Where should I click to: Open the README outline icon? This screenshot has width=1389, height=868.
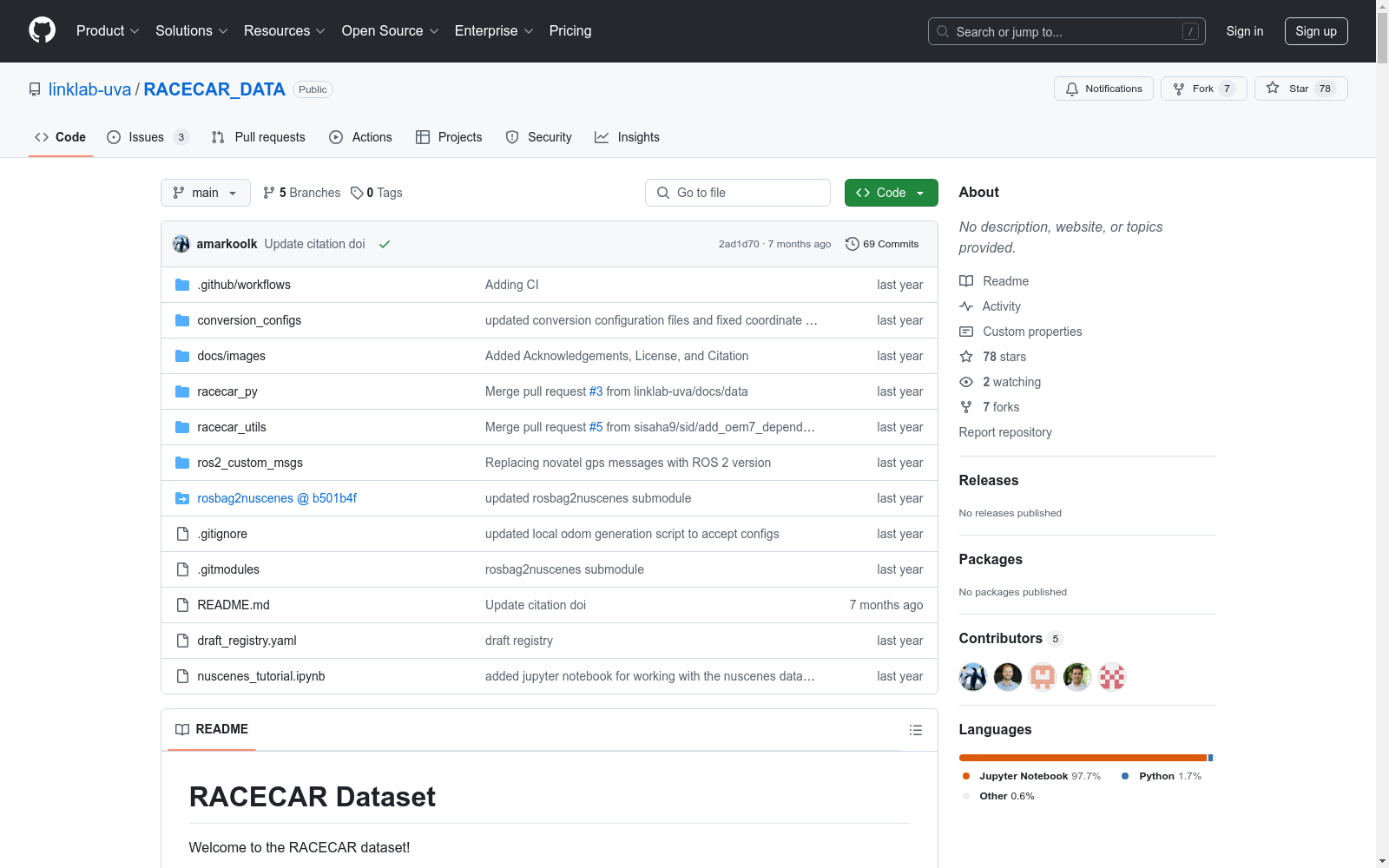click(916, 730)
